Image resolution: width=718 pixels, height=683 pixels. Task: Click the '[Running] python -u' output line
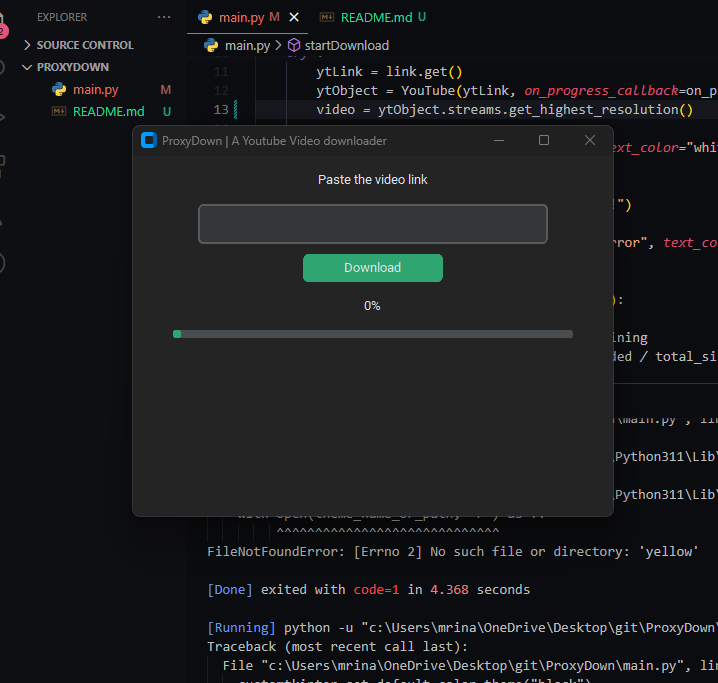(x=462, y=628)
